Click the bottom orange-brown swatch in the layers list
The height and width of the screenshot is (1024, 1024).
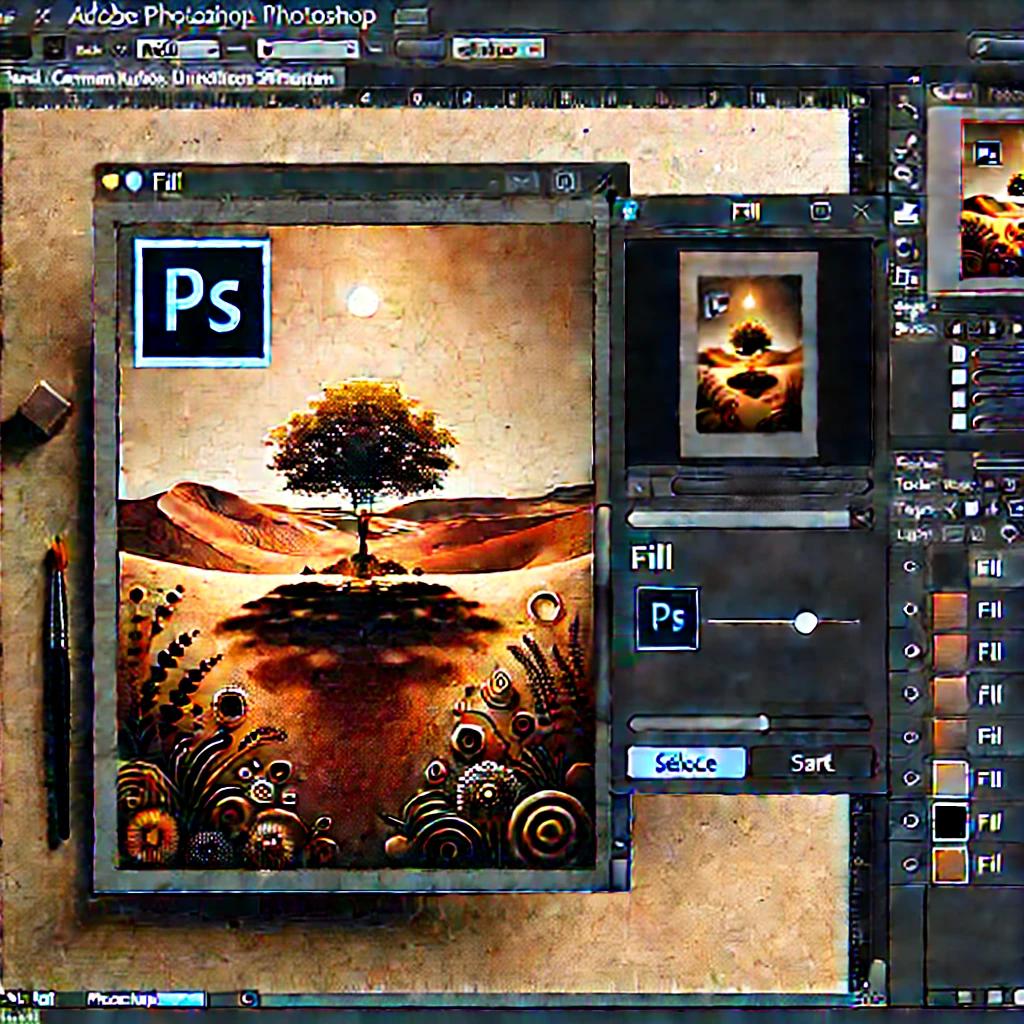(950, 865)
